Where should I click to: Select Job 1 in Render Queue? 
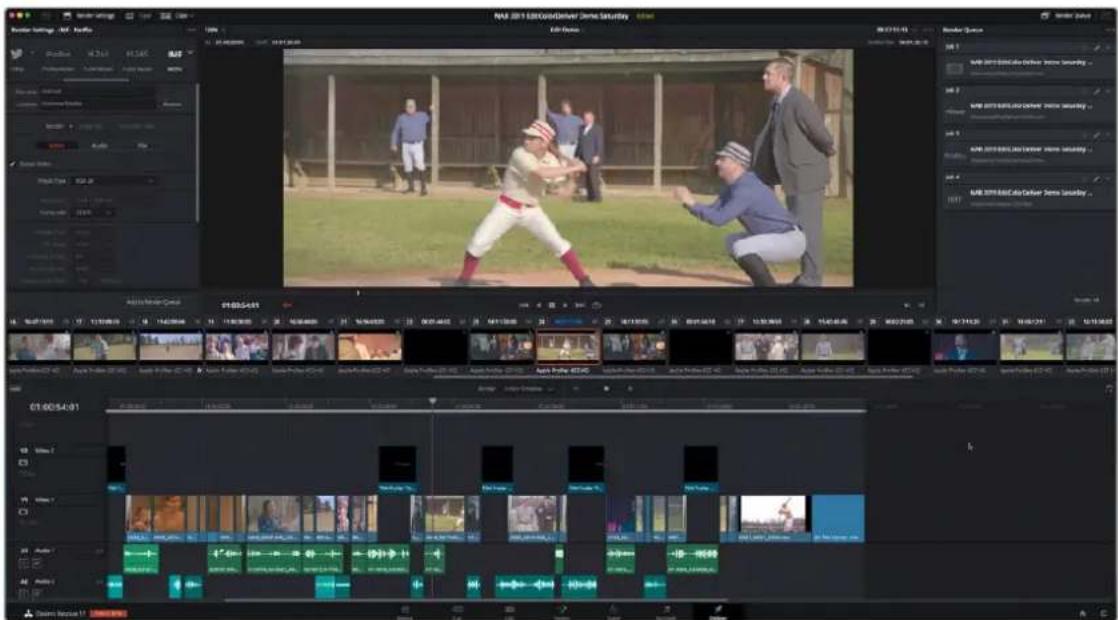[x=1027, y=62]
